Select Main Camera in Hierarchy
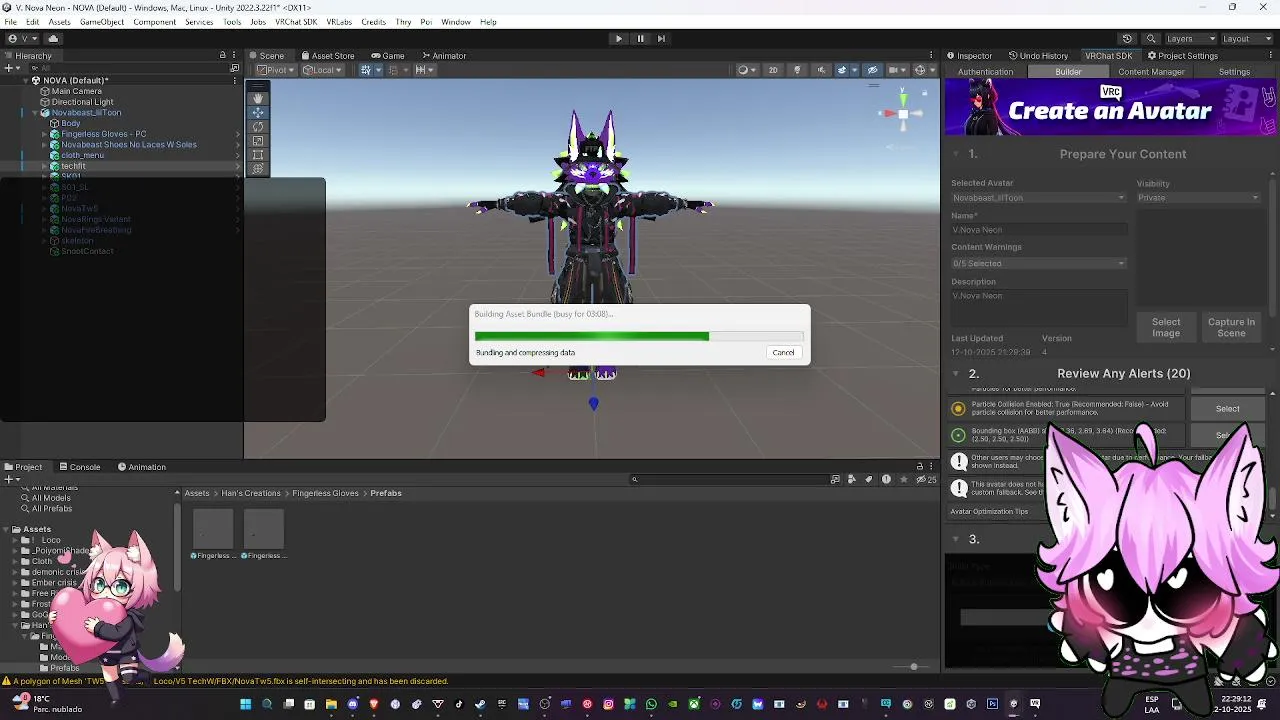The height and width of the screenshot is (720, 1280). click(77, 91)
